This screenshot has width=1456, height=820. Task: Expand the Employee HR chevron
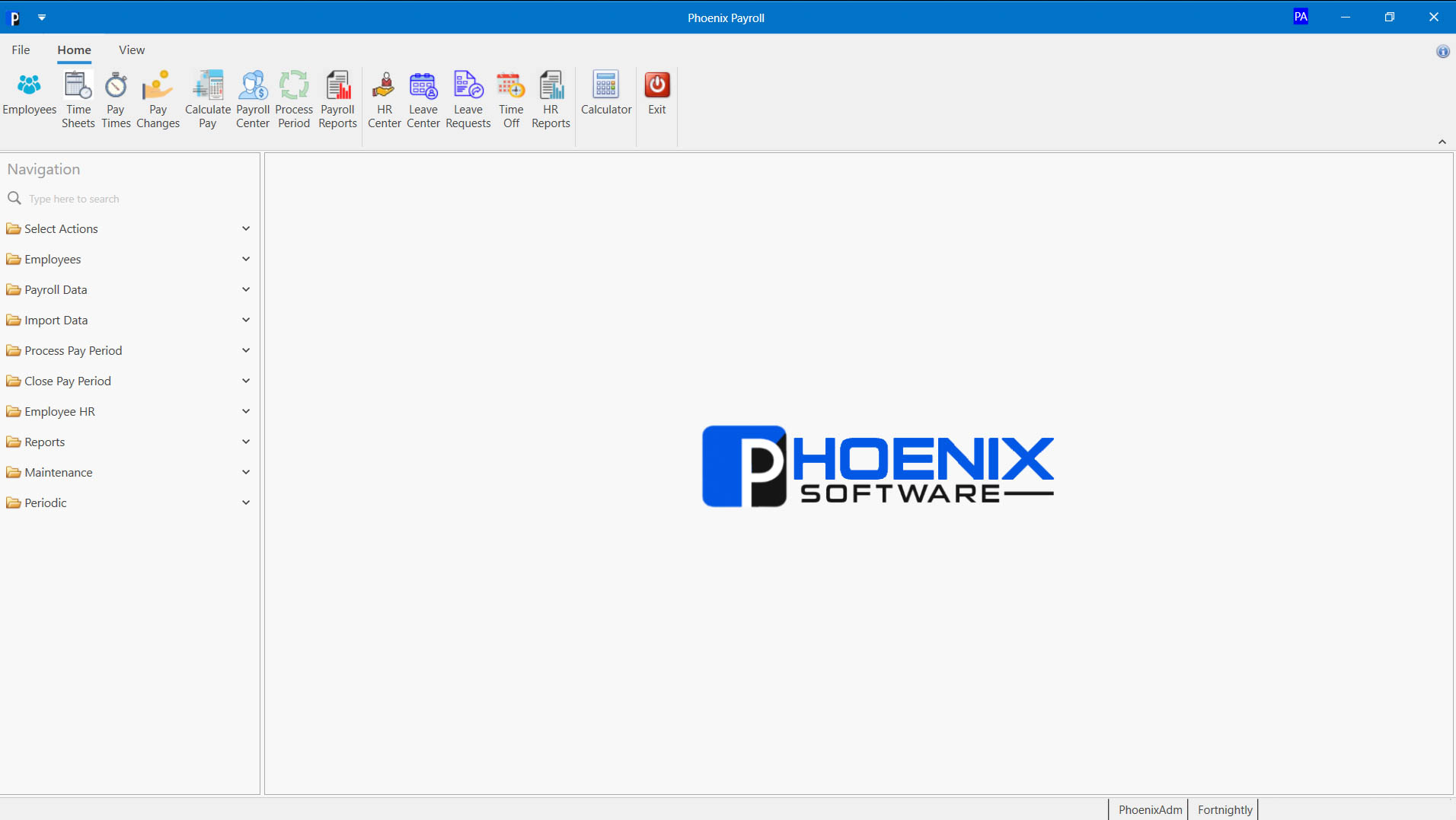point(246,411)
